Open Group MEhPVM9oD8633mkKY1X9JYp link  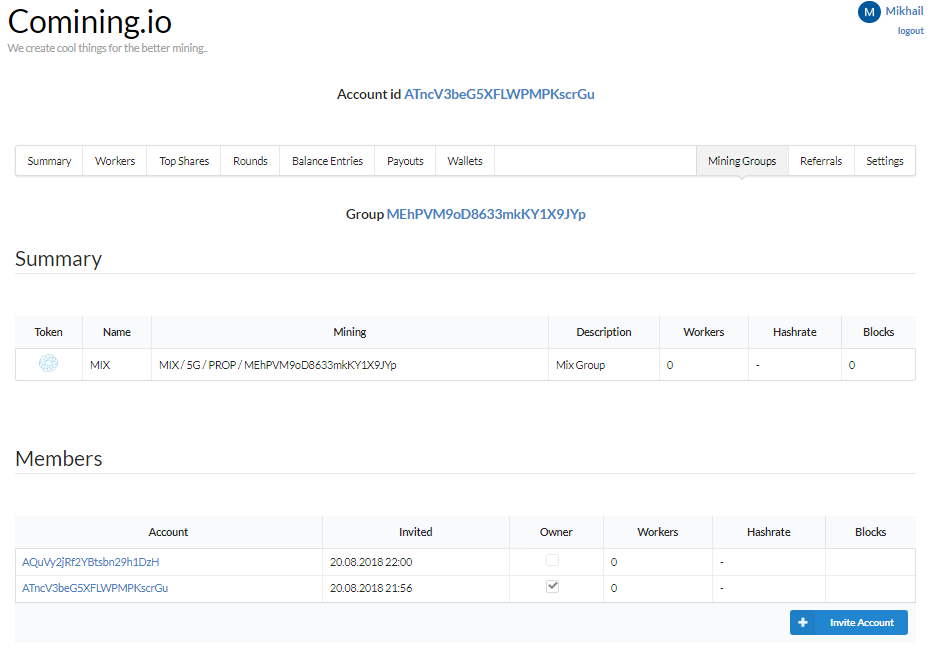pos(486,214)
